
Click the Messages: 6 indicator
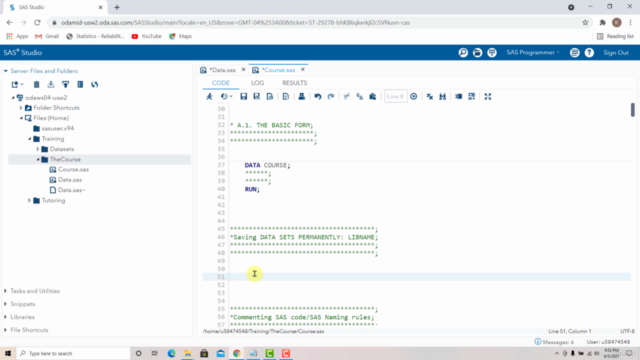(554, 342)
